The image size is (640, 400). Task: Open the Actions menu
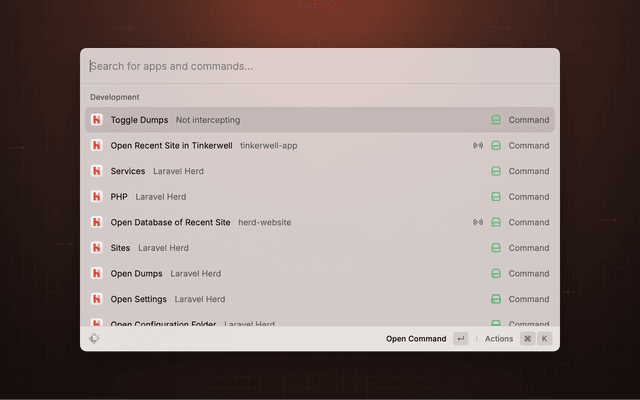pos(499,339)
